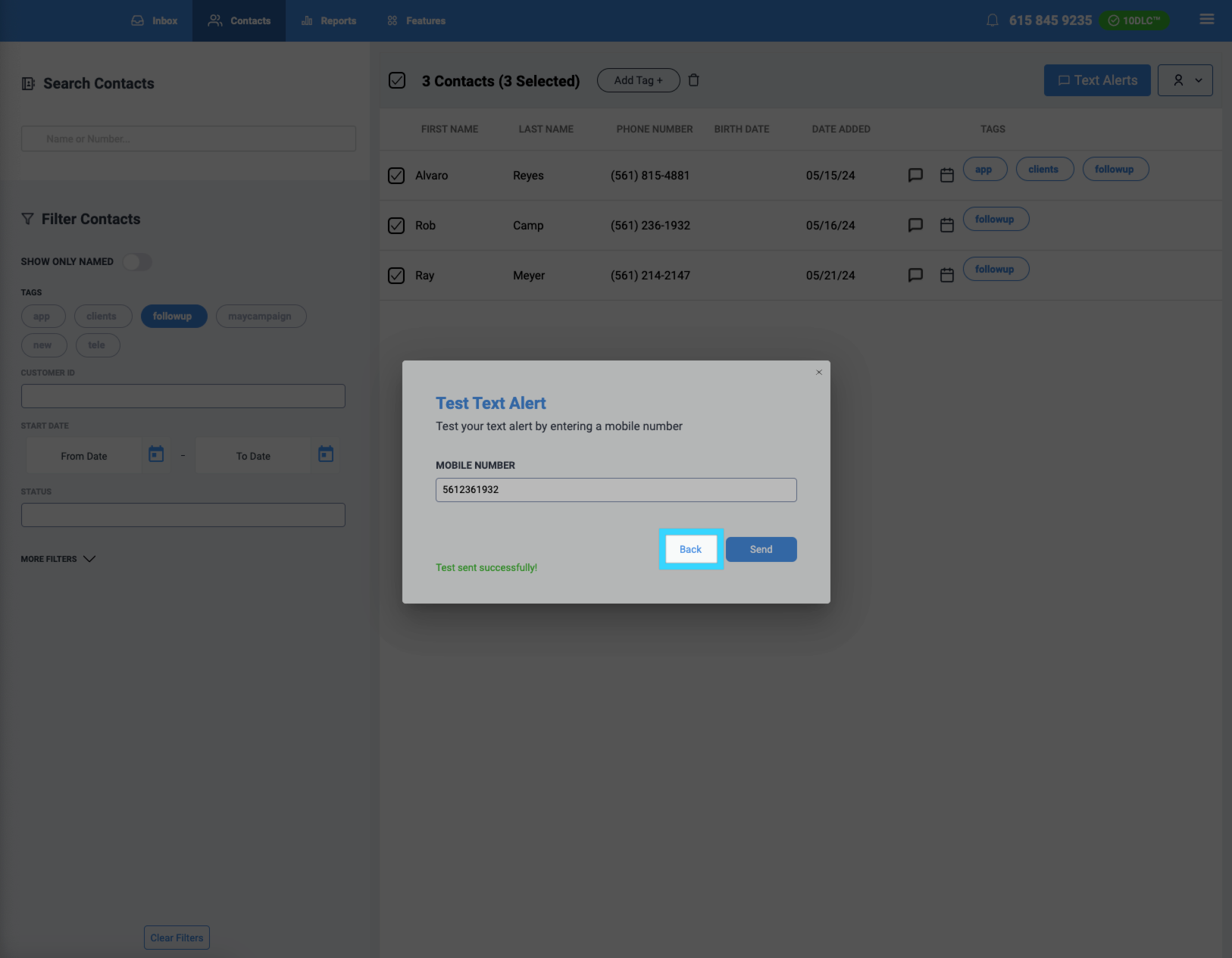The height and width of the screenshot is (958, 1232).
Task: Open the user account dropdown
Action: coord(1185,80)
